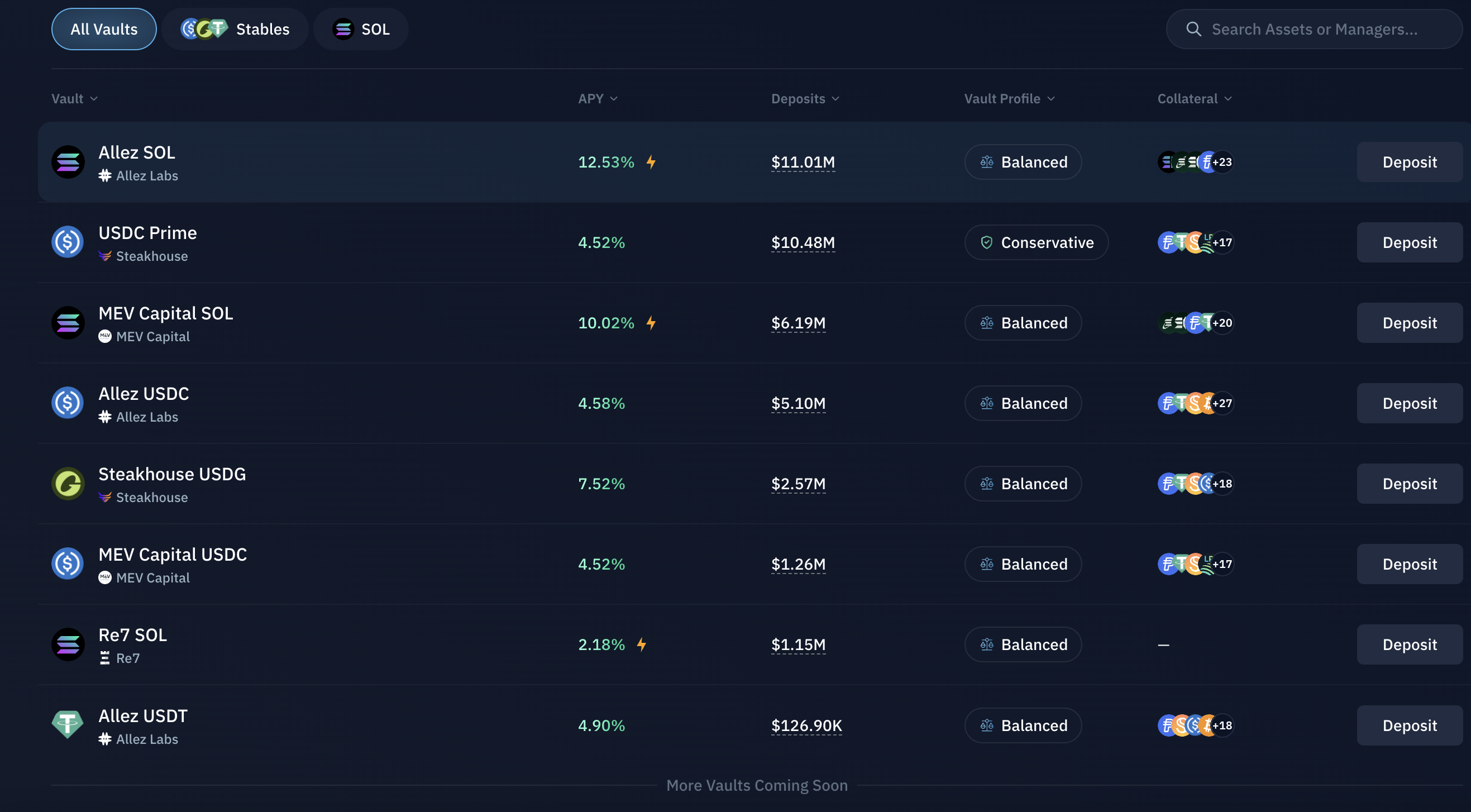Image resolution: width=1471 pixels, height=812 pixels.
Task: Click the $2.57M deposits value
Action: tap(798, 484)
